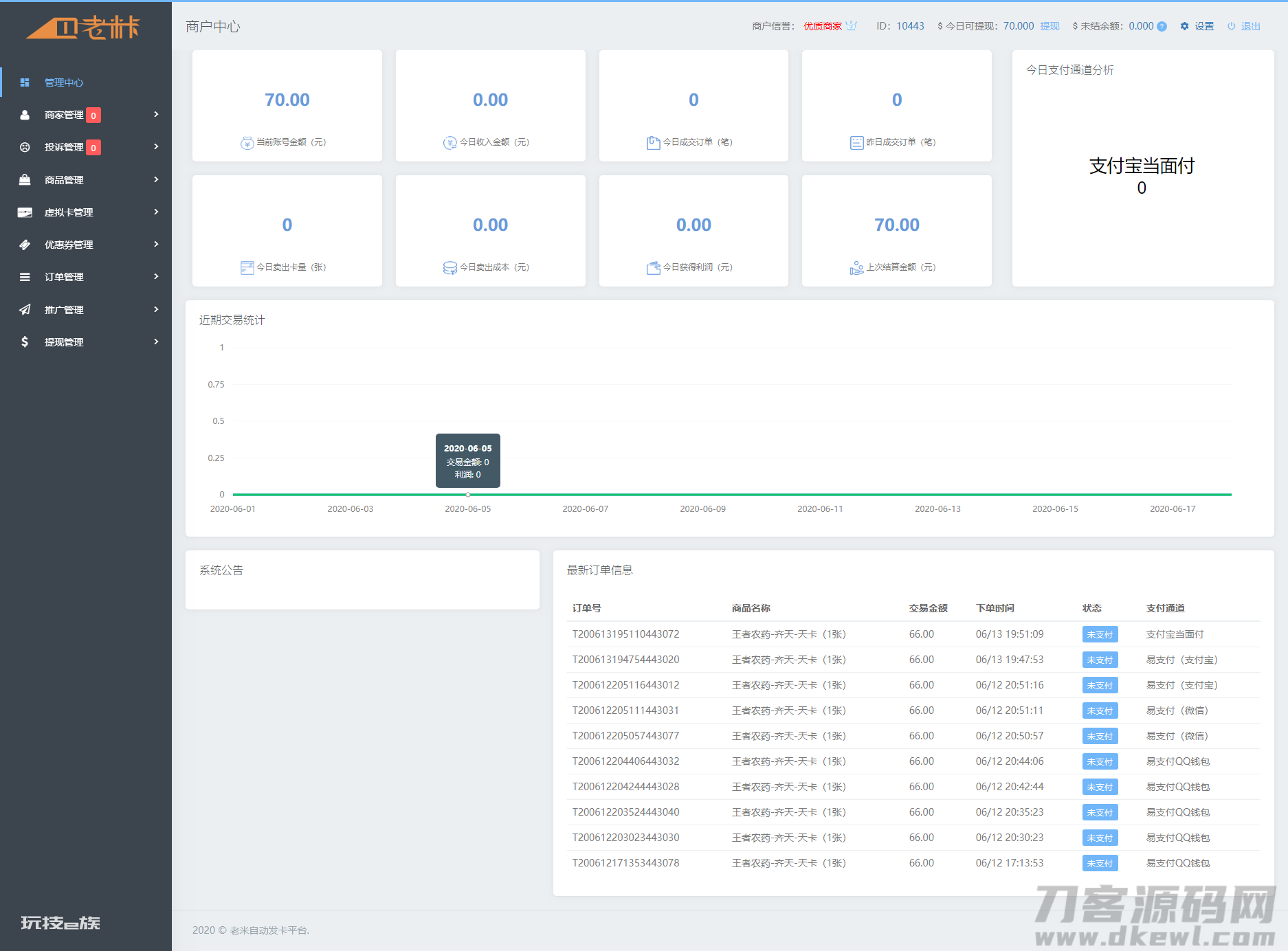The image size is (1288, 951).
Task: Click order time 06/12 20:51:11
Action: 1010,711
